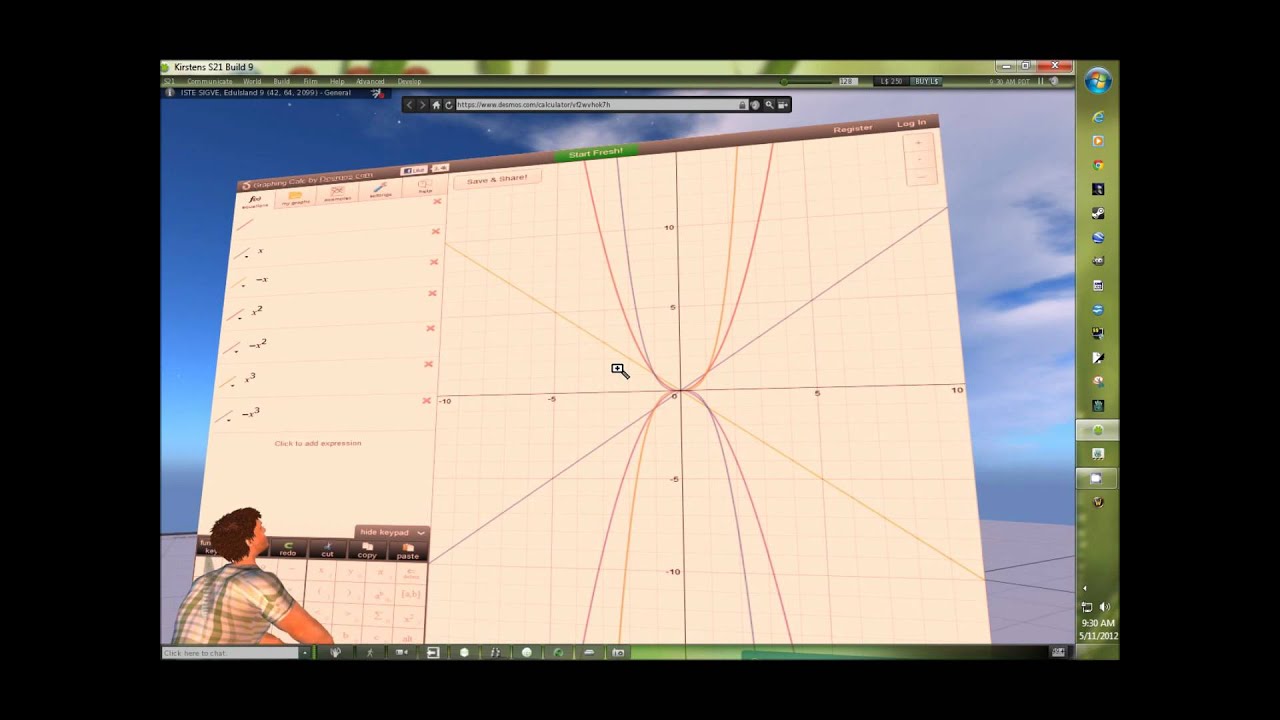Click the Save & Share! button
The image size is (1280, 720).
coord(497,179)
